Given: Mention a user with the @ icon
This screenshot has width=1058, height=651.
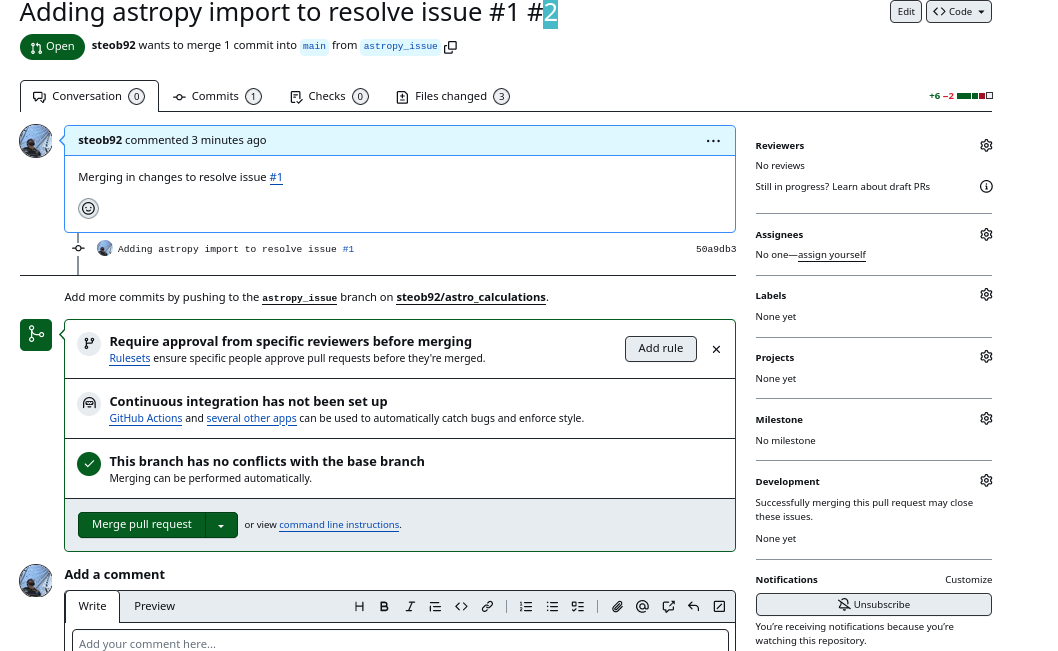Looking at the screenshot, I should [643, 606].
